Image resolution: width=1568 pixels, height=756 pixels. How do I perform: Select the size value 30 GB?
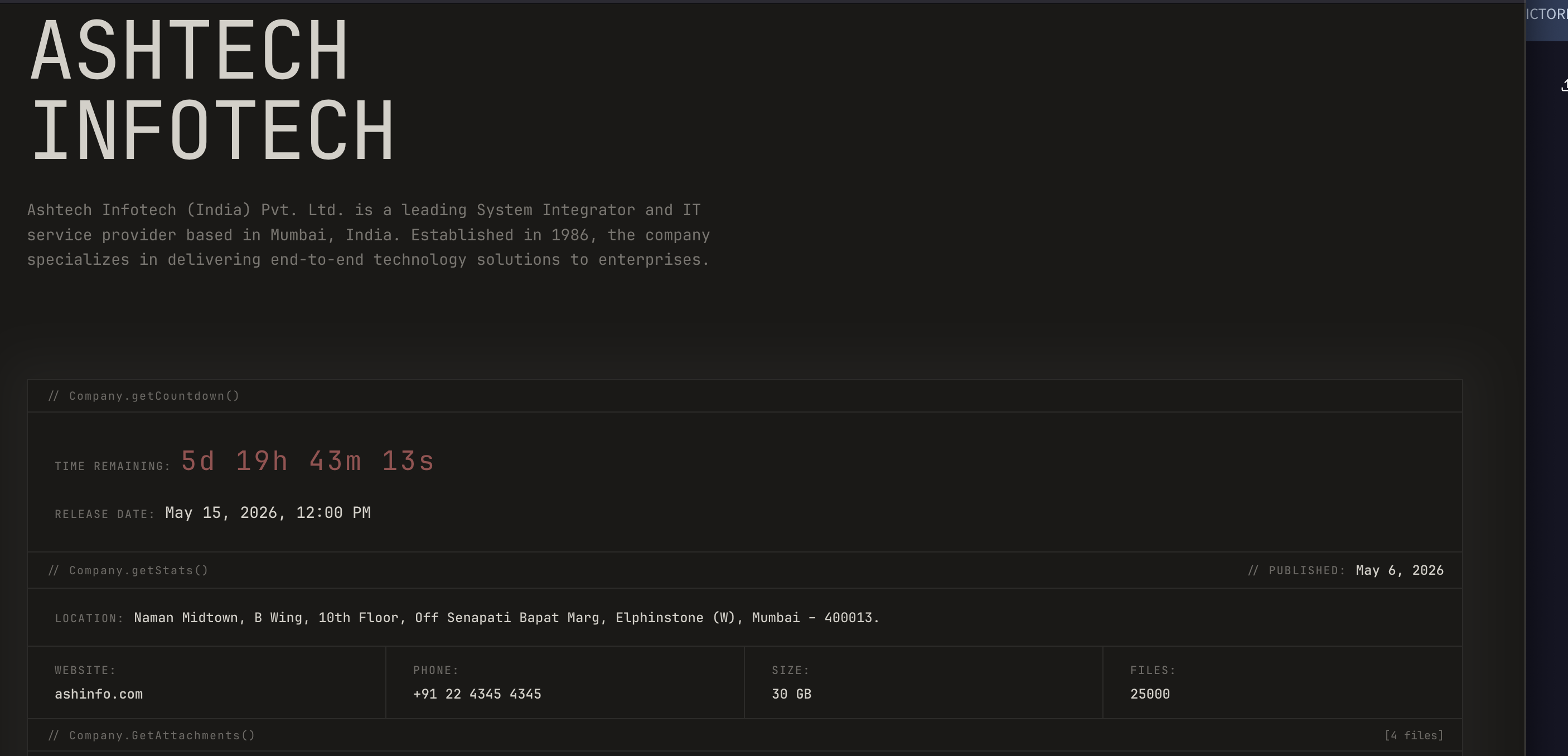tap(791, 694)
